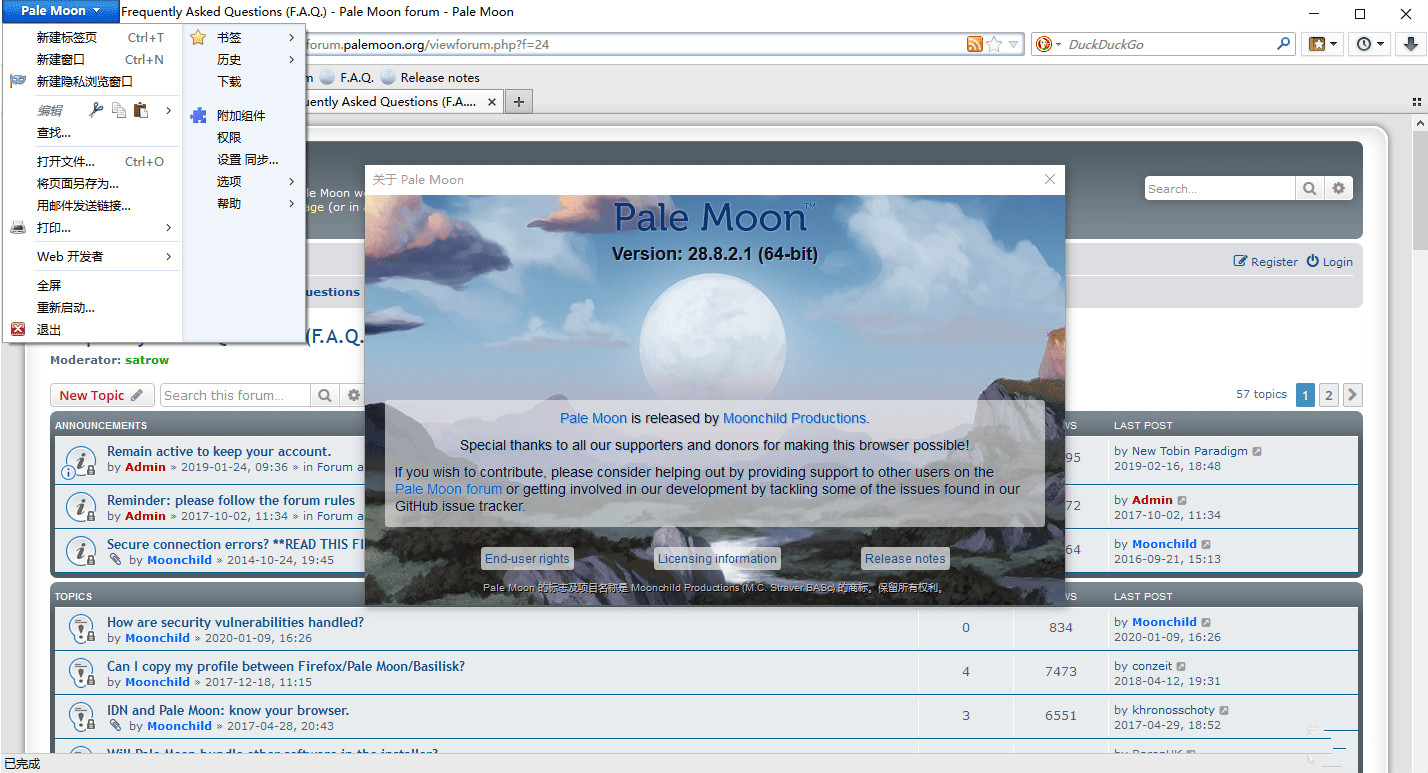1428x773 pixels.
Task: Click the Release notes button in About dialog
Action: point(905,559)
